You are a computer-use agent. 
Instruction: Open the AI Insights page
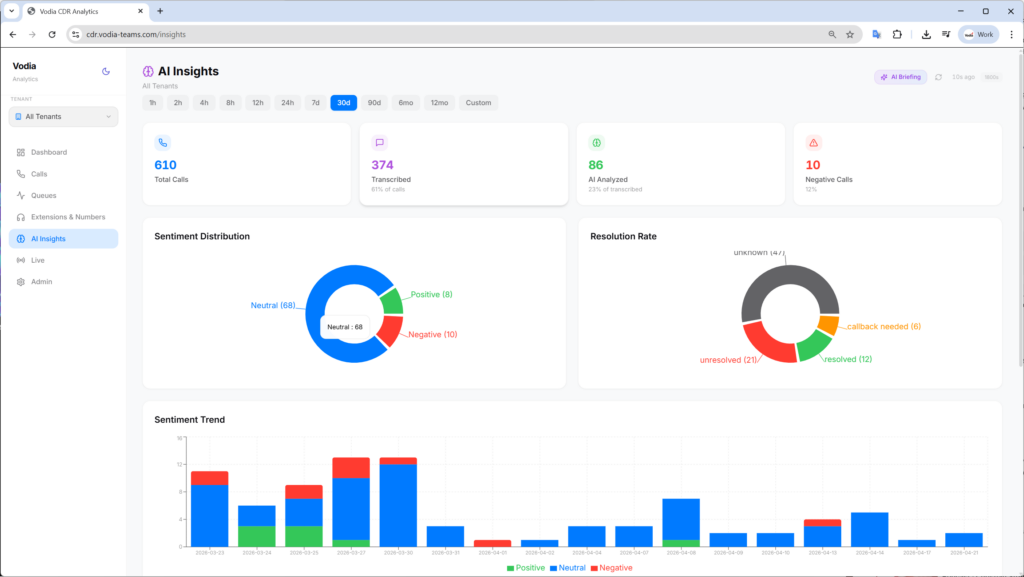coord(63,239)
